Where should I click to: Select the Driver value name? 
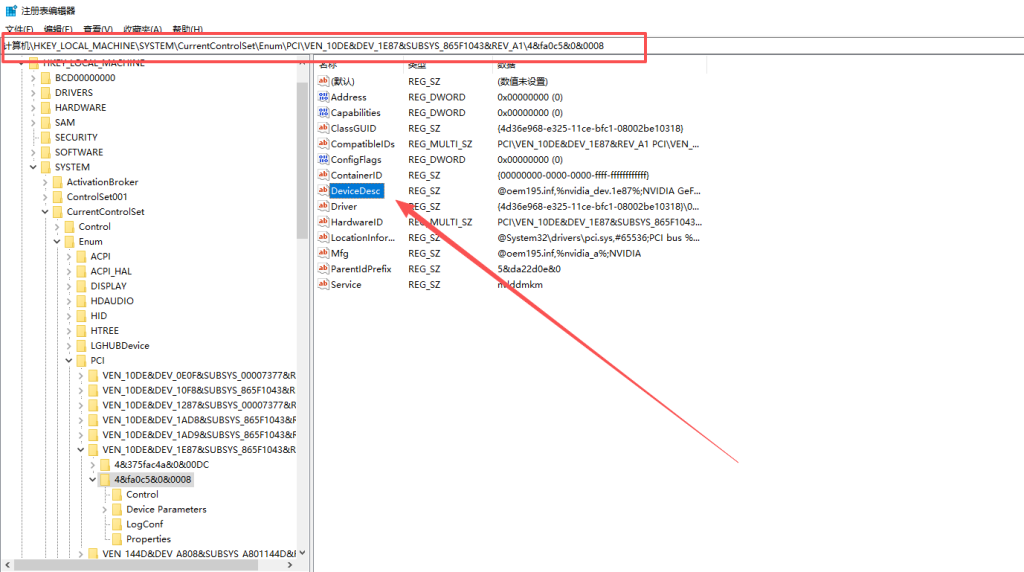pos(343,206)
